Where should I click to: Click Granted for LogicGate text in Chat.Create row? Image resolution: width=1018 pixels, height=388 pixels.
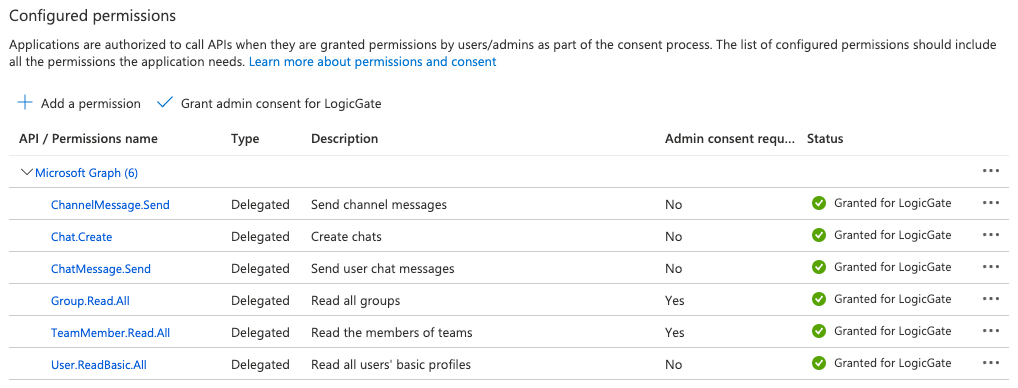point(892,235)
